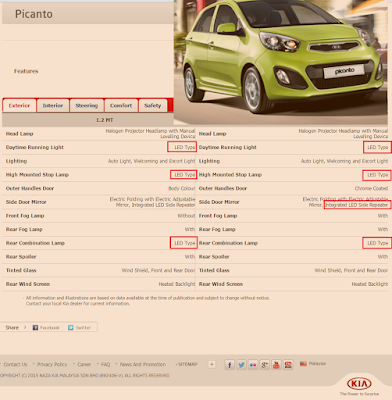Click the Share label
Screen dimensions: 392x400
12,328
